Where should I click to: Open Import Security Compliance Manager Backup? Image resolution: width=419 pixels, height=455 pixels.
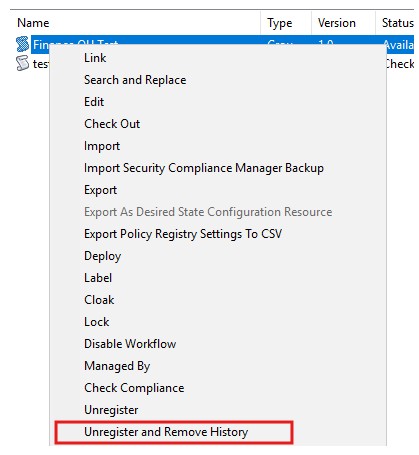(204, 168)
